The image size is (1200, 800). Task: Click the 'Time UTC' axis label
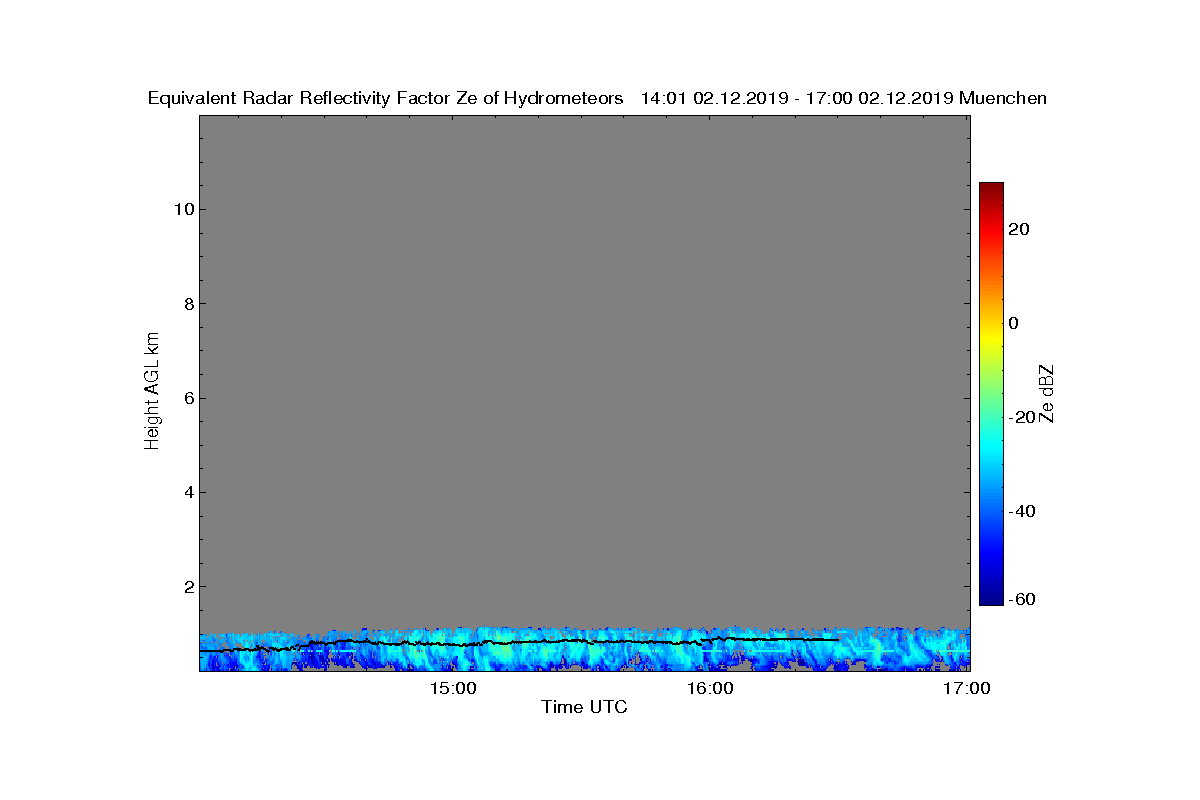click(x=585, y=708)
